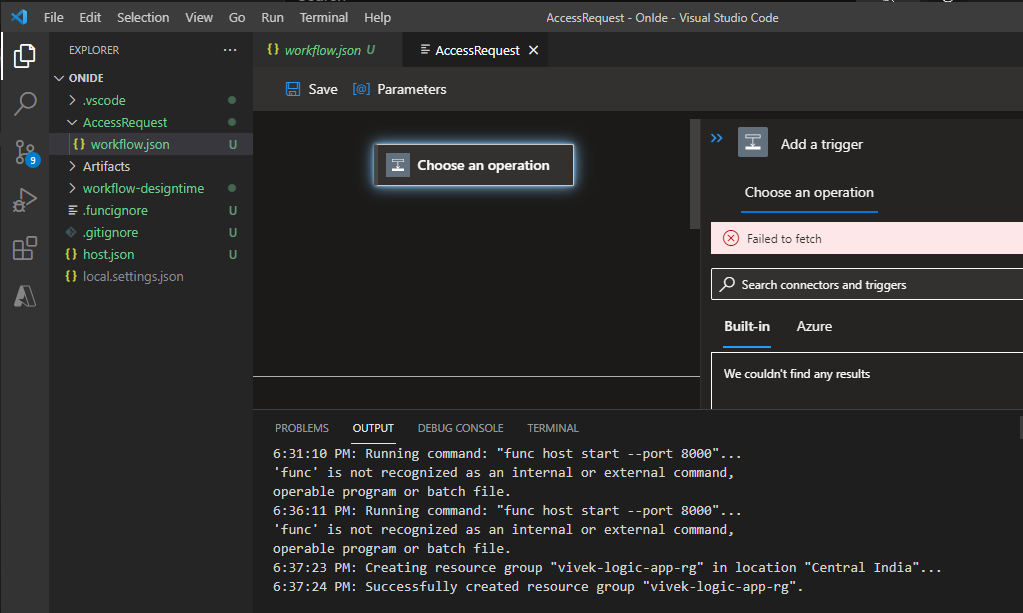Screen dimensions: 1023x613
Task: Open the Run and Debug view
Action: click(x=25, y=200)
